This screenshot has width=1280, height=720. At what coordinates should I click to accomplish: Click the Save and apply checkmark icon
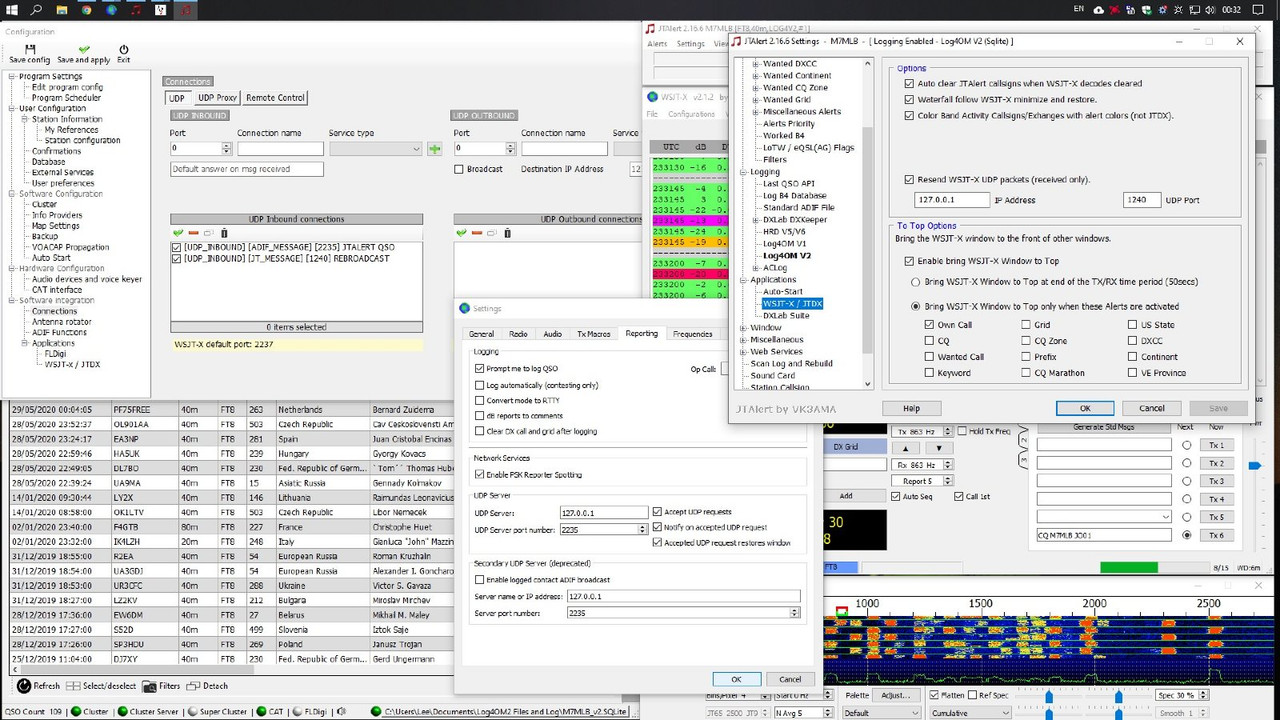click(84, 49)
